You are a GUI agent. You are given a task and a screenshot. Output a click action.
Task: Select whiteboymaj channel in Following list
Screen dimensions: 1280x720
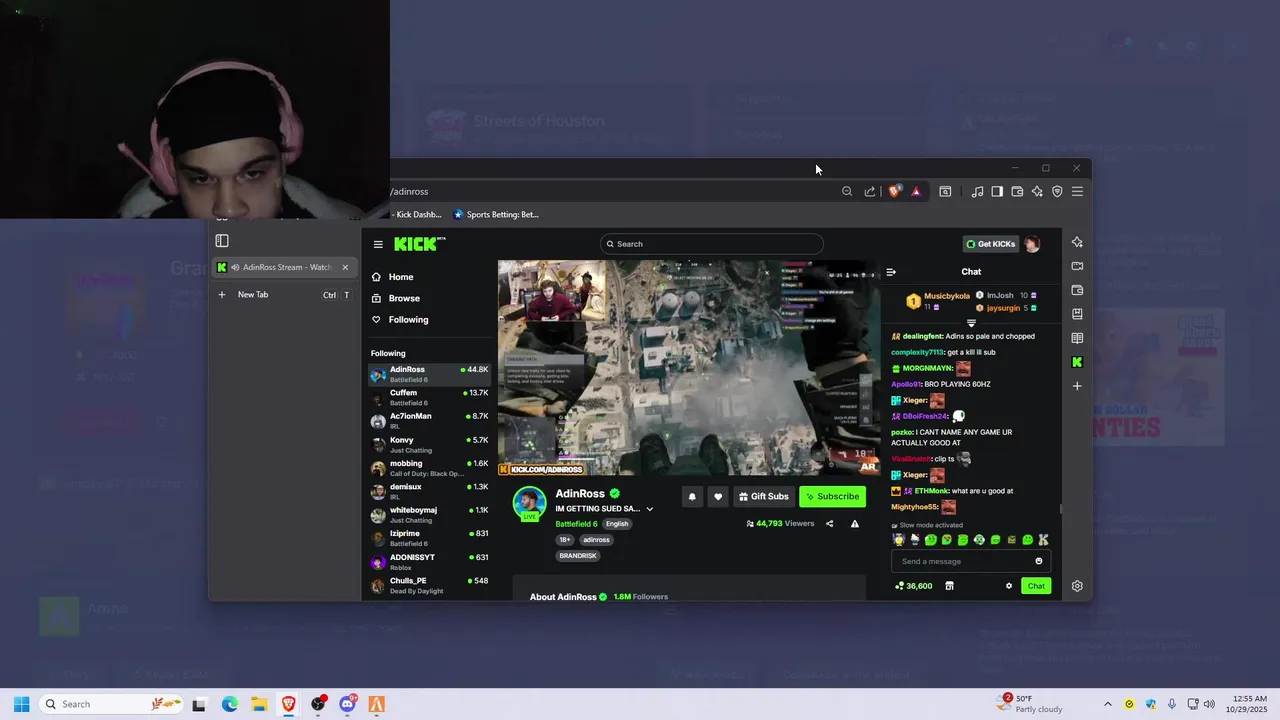tap(429, 515)
